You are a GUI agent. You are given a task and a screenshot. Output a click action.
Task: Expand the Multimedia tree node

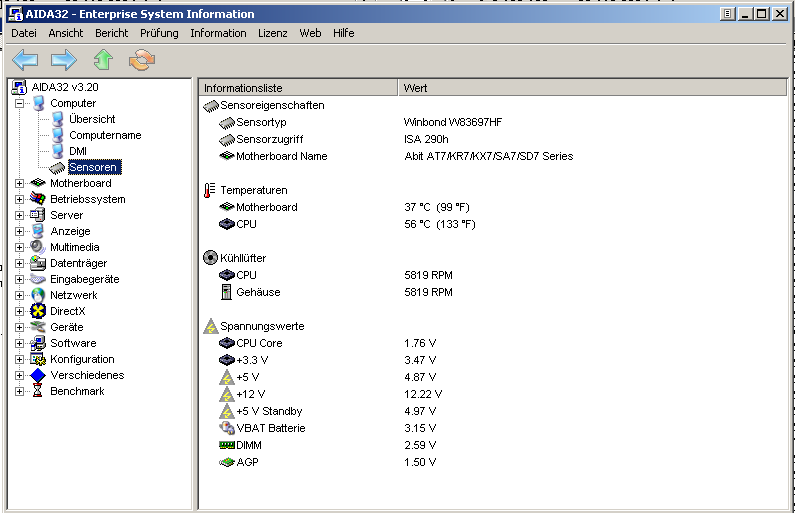19,247
